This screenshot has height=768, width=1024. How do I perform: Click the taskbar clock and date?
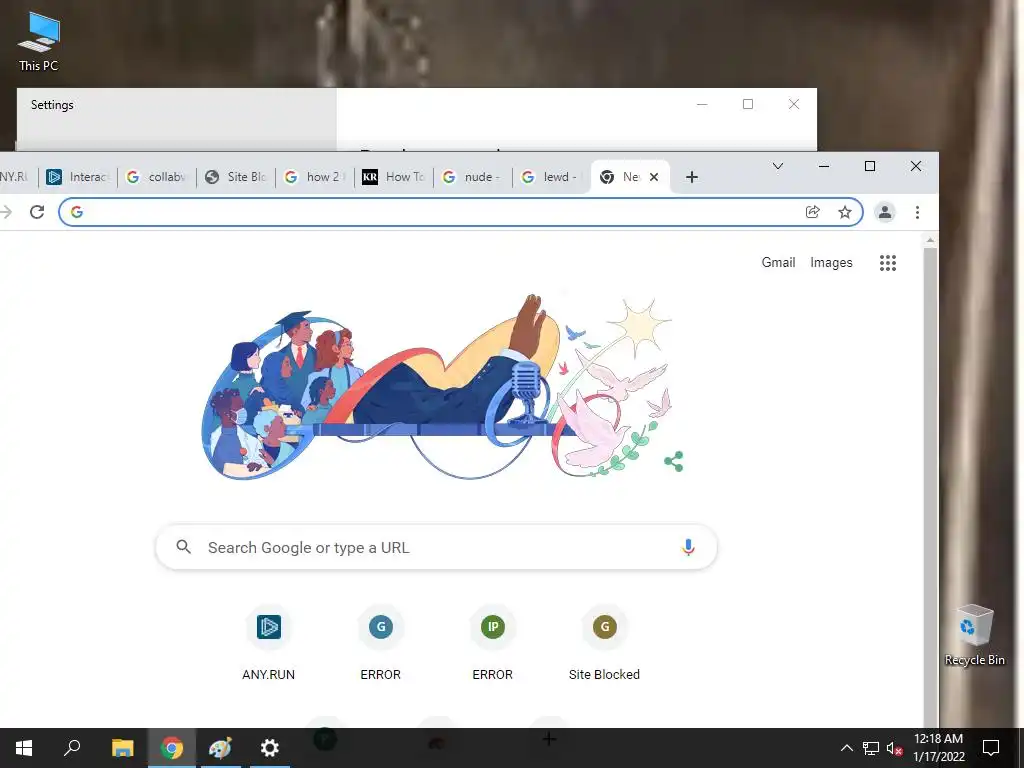[938, 748]
